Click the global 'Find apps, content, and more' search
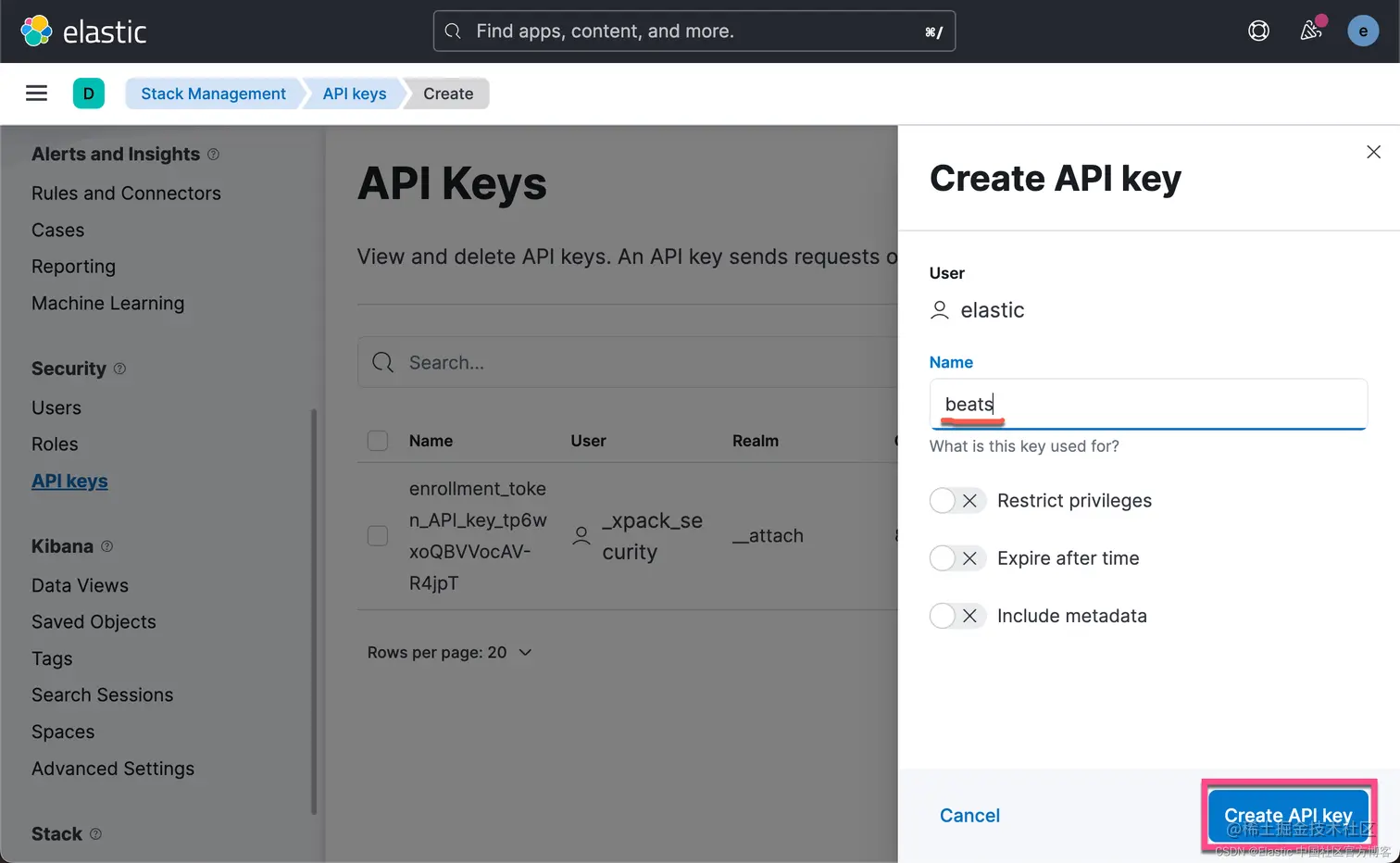 [x=694, y=31]
